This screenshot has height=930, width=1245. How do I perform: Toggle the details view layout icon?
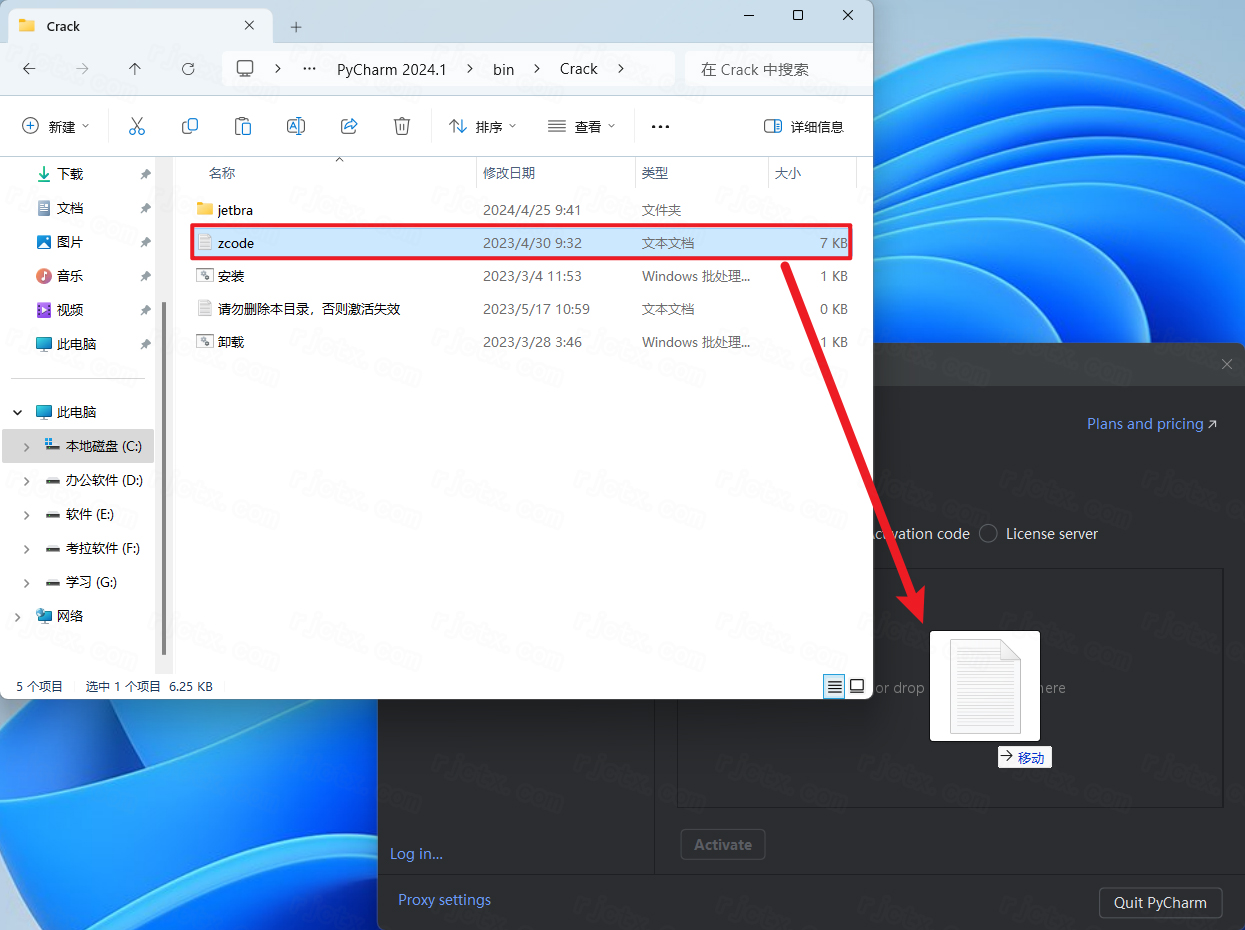click(834, 686)
